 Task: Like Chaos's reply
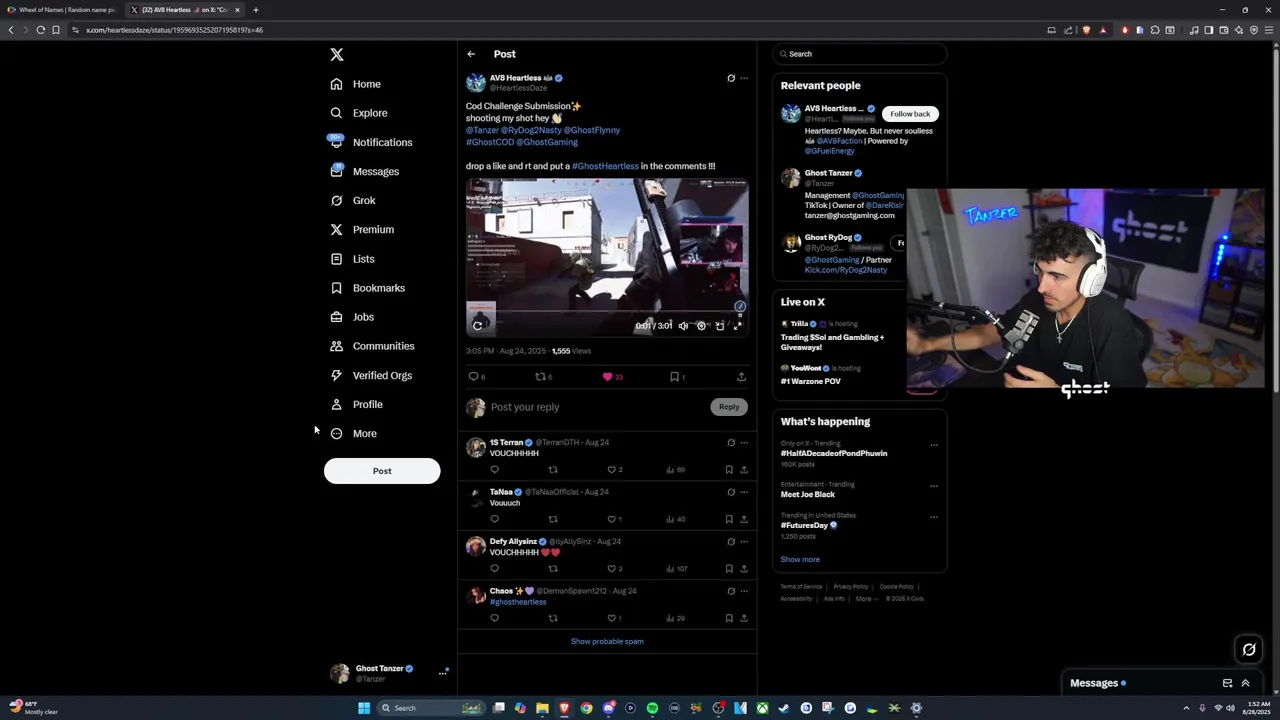[x=612, y=618]
